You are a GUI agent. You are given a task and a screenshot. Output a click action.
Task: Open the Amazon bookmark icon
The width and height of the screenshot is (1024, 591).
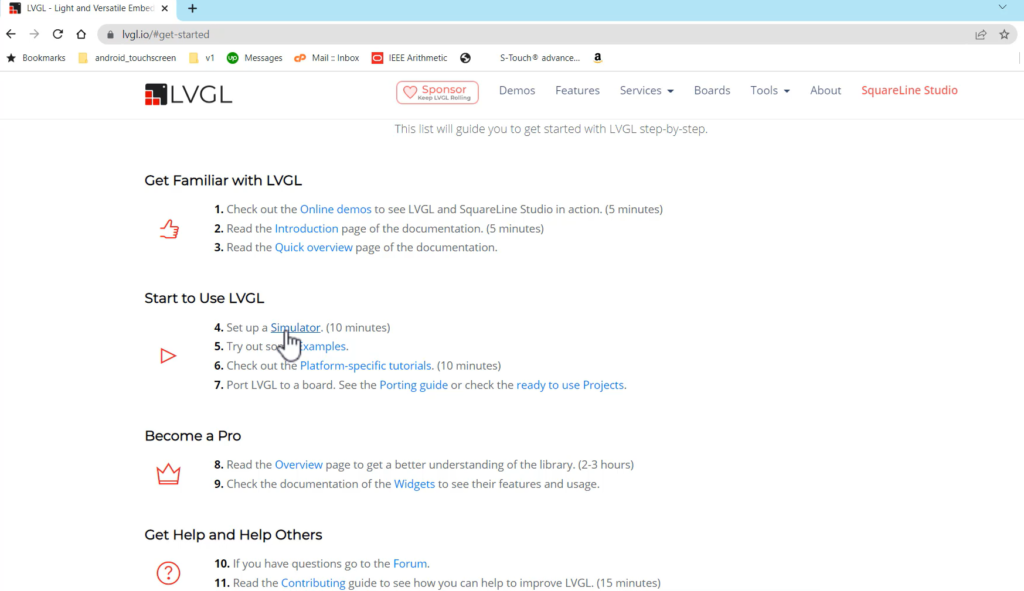598,57
